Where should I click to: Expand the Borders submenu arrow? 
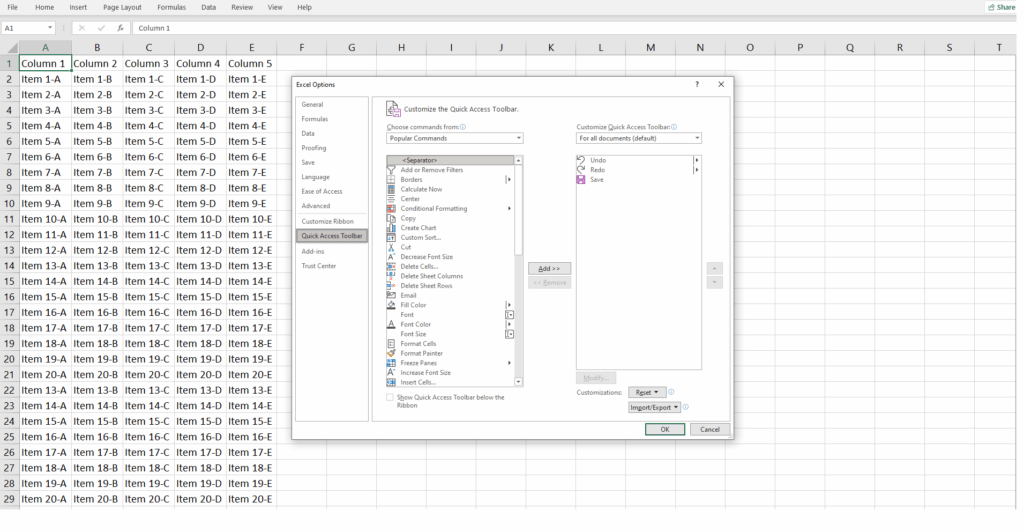tap(509, 180)
